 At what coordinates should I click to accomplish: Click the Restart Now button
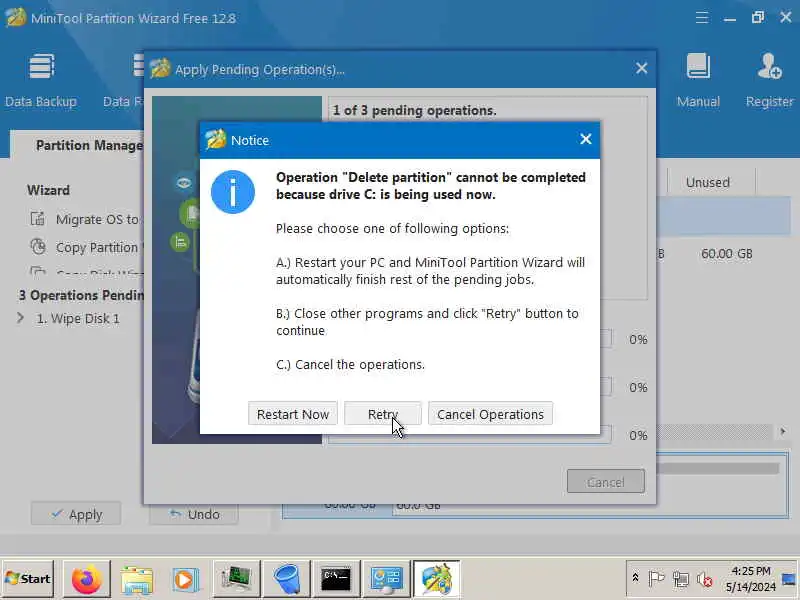pos(292,414)
